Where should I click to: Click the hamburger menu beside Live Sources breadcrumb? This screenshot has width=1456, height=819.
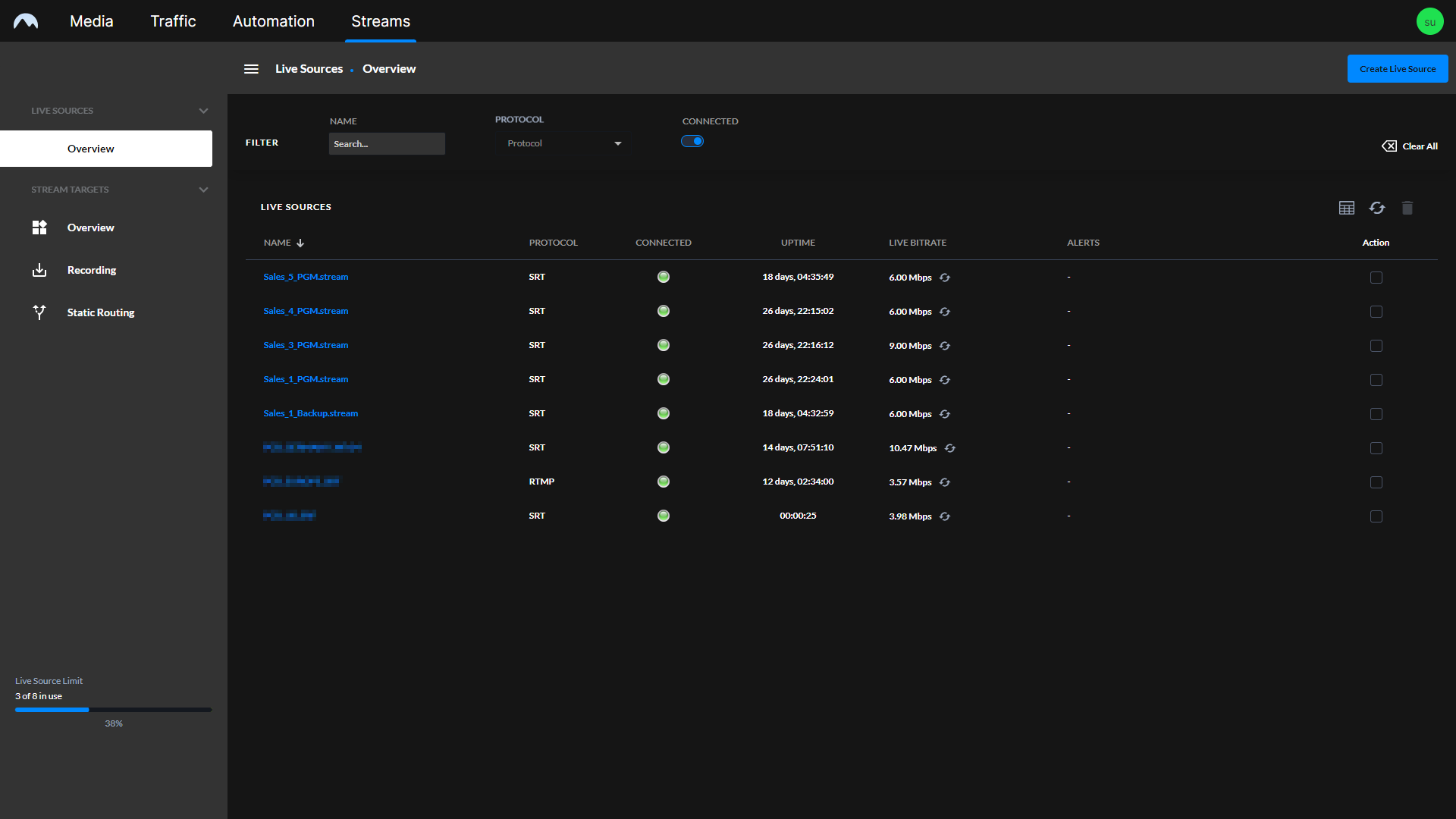251,68
